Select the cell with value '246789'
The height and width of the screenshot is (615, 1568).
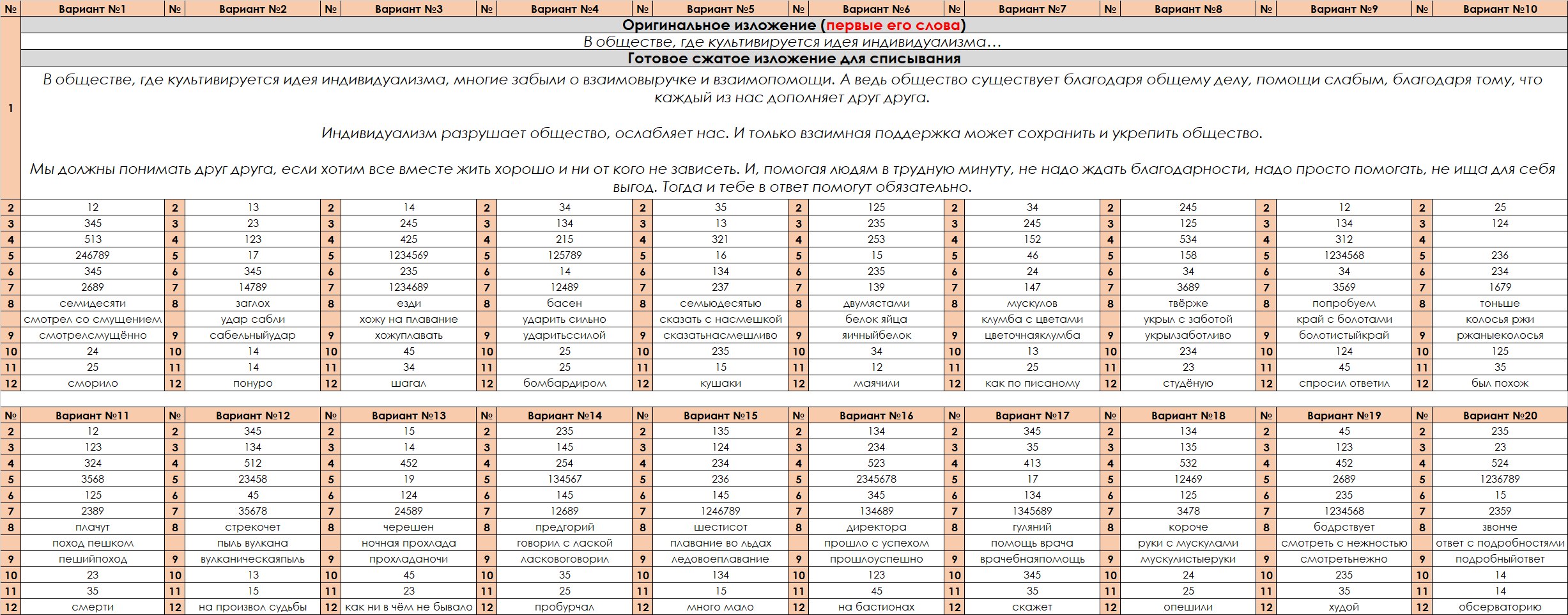93,256
